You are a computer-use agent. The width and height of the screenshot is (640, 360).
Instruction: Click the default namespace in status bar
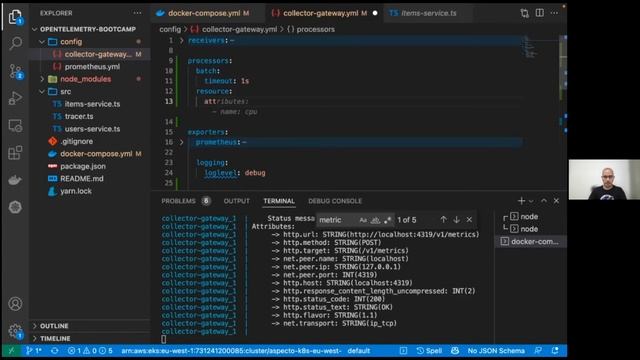point(359,351)
